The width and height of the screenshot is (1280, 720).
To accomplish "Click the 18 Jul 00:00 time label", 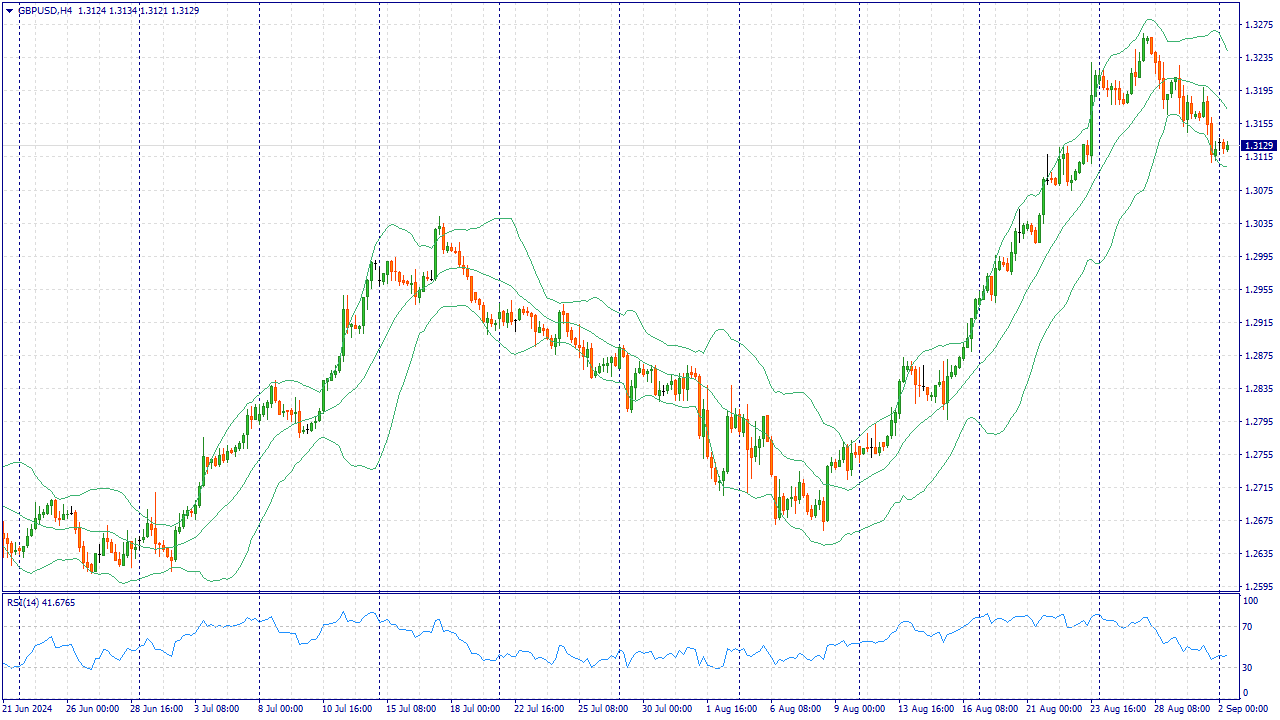I will (x=475, y=709).
